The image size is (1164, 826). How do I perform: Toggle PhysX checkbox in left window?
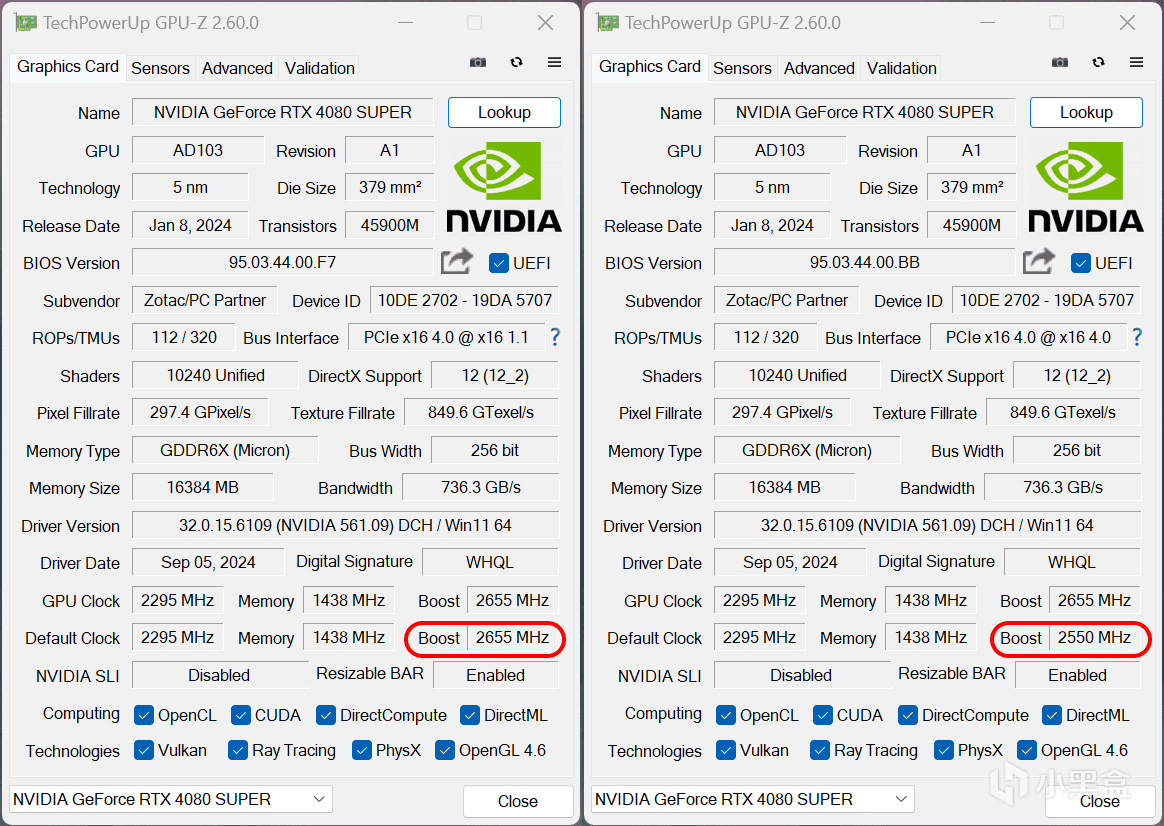[x=362, y=750]
